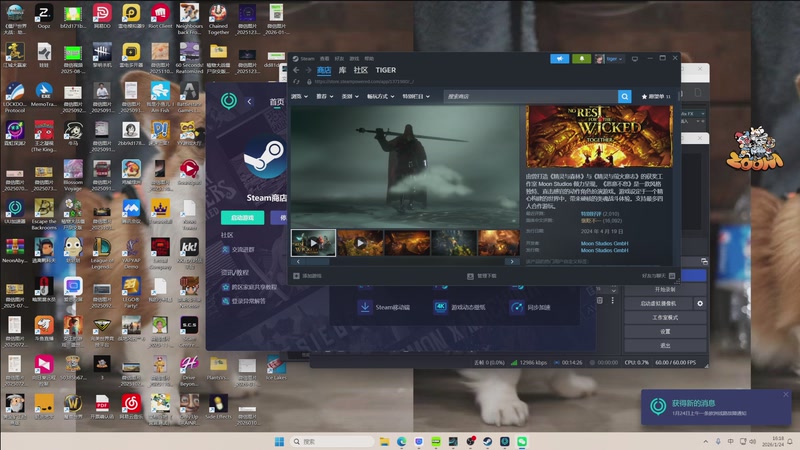This screenshot has height=450, width=800.
Task: Open Steam announcements megaphone button
Action: click(560, 59)
